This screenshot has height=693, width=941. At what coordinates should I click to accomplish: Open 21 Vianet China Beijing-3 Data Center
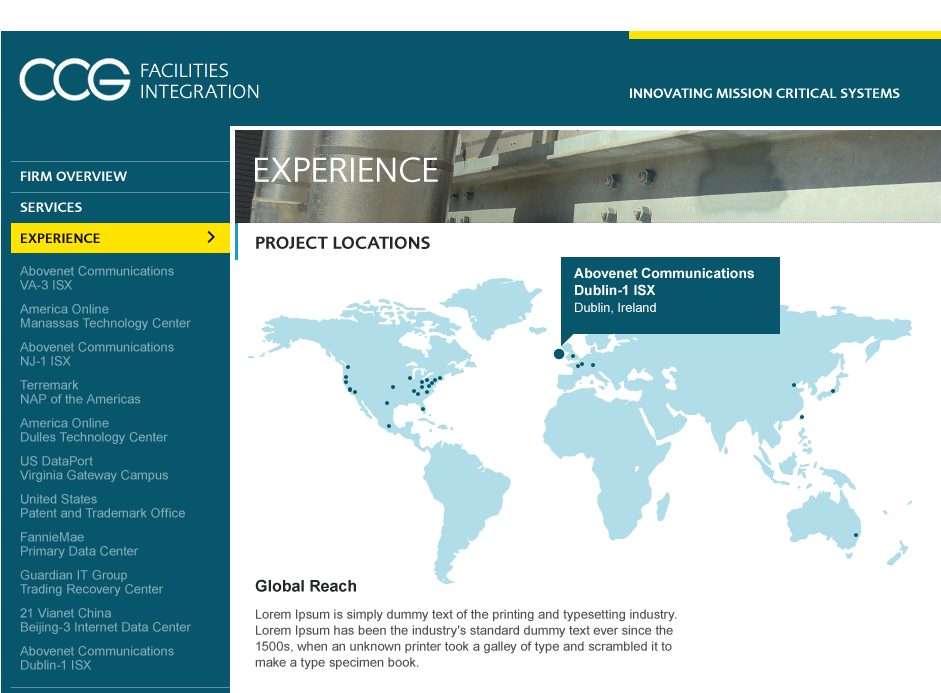coord(105,620)
